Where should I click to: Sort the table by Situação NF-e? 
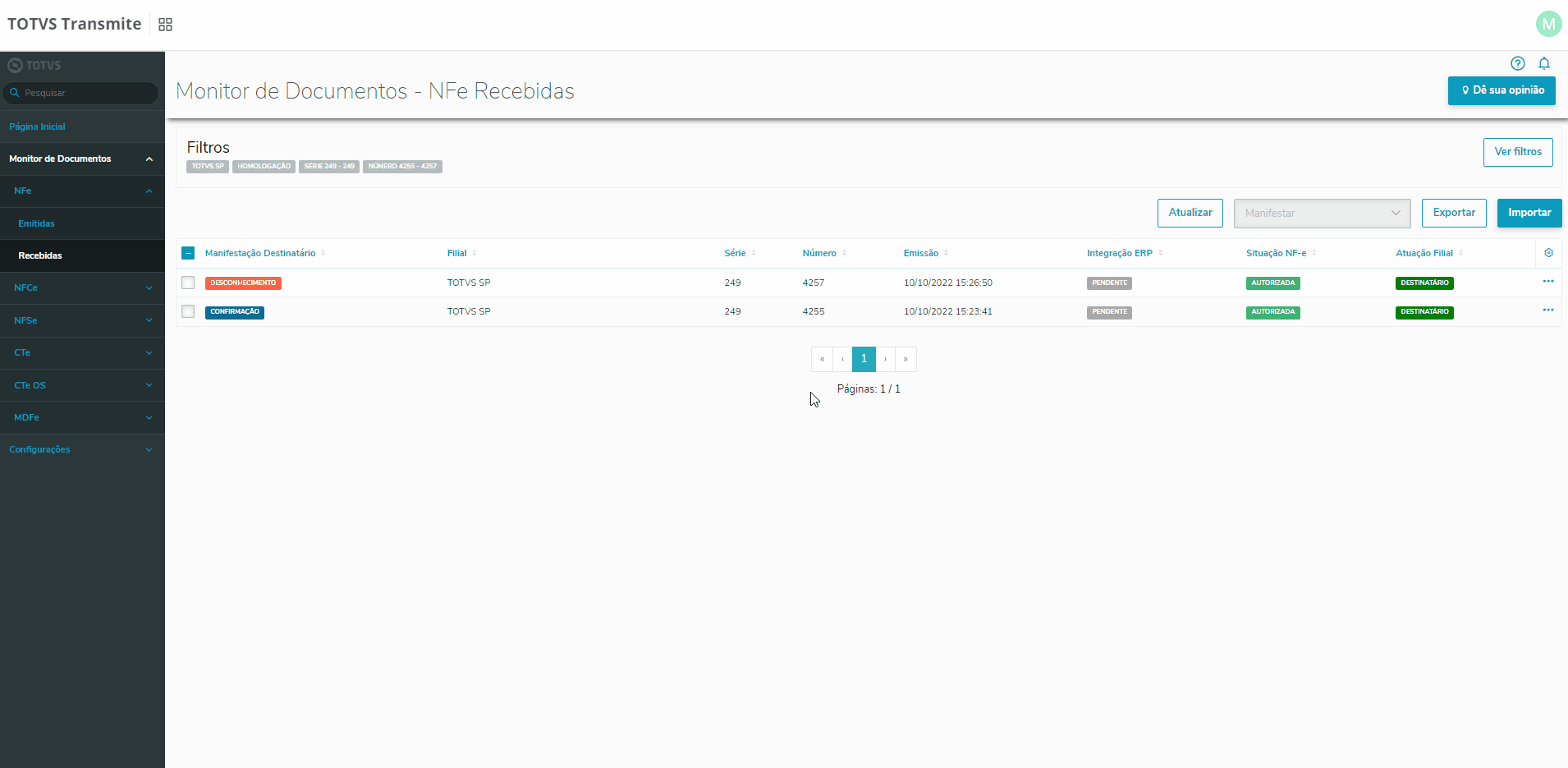pyautogui.click(x=1281, y=253)
